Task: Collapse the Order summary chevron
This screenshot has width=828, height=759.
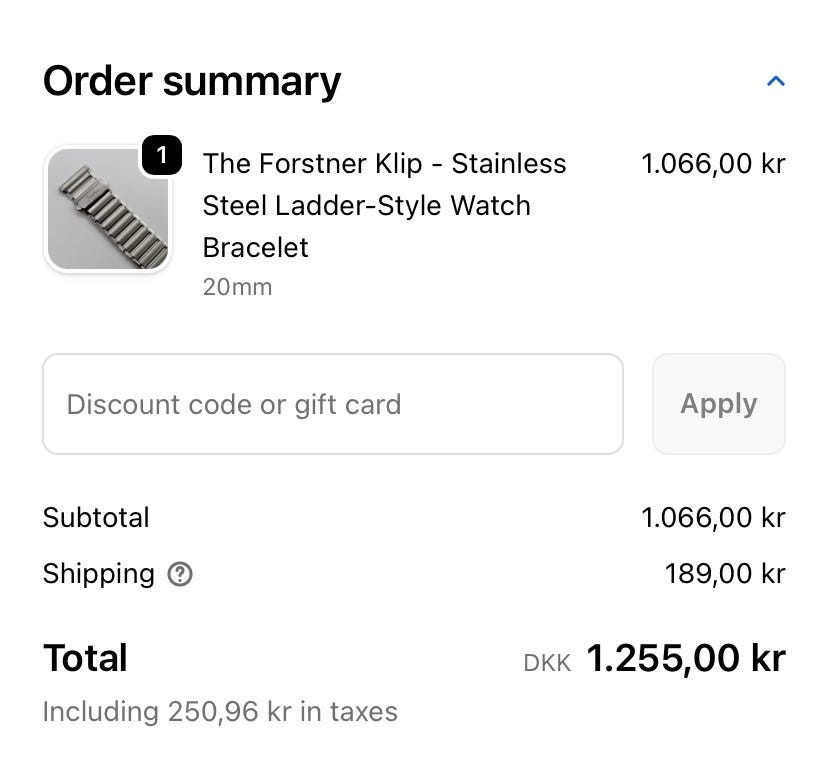Action: point(775,82)
